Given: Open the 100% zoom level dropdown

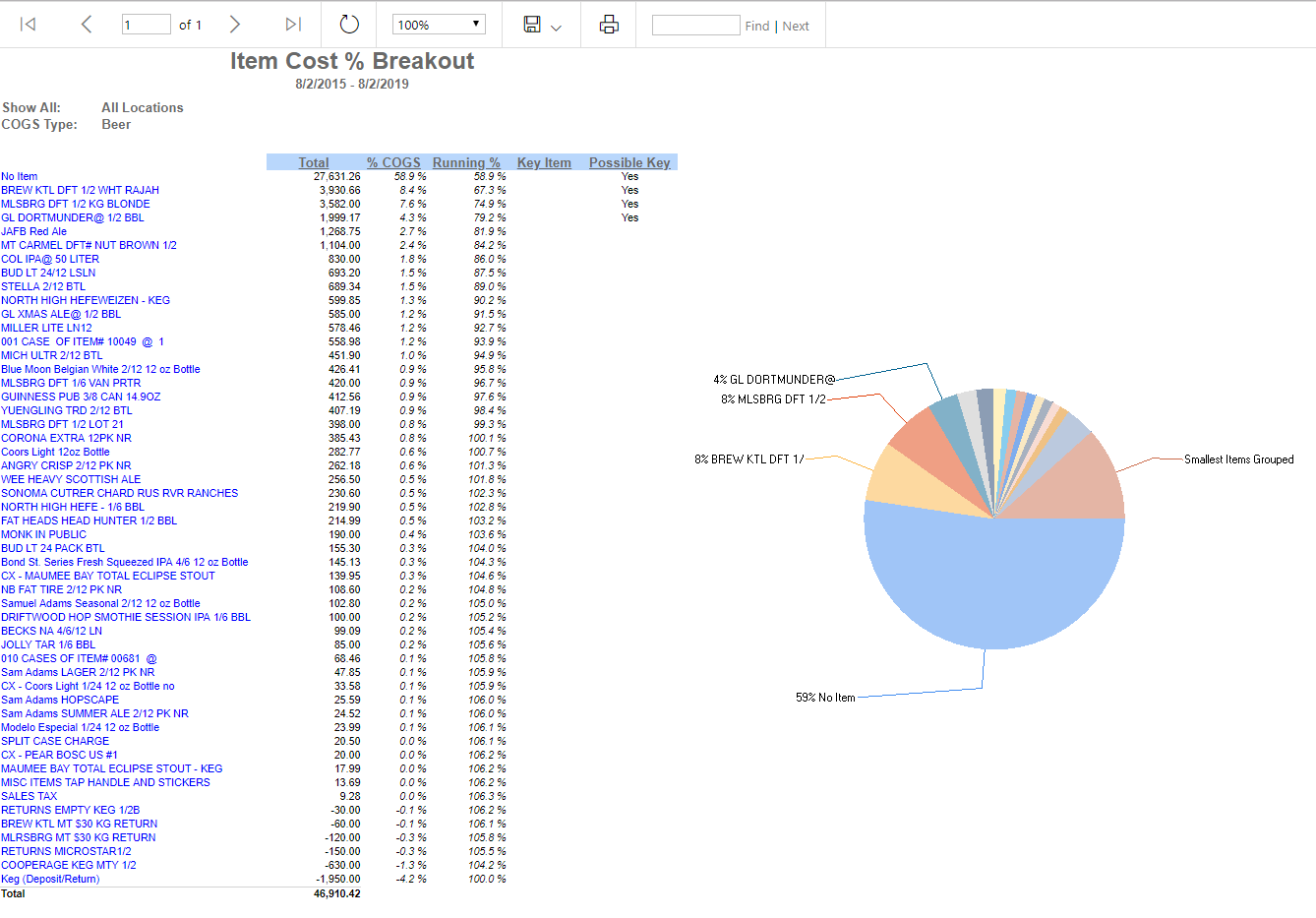Looking at the screenshot, I should [x=439, y=25].
